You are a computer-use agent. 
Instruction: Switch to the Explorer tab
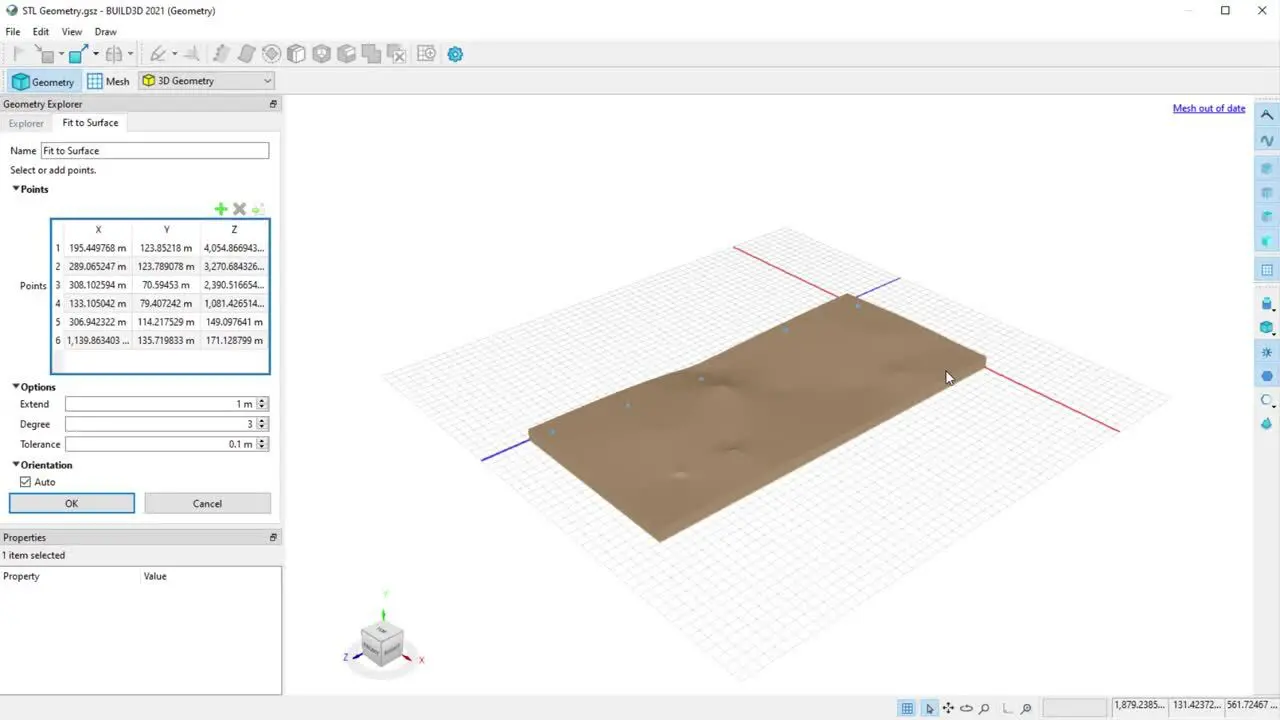[26, 122]
